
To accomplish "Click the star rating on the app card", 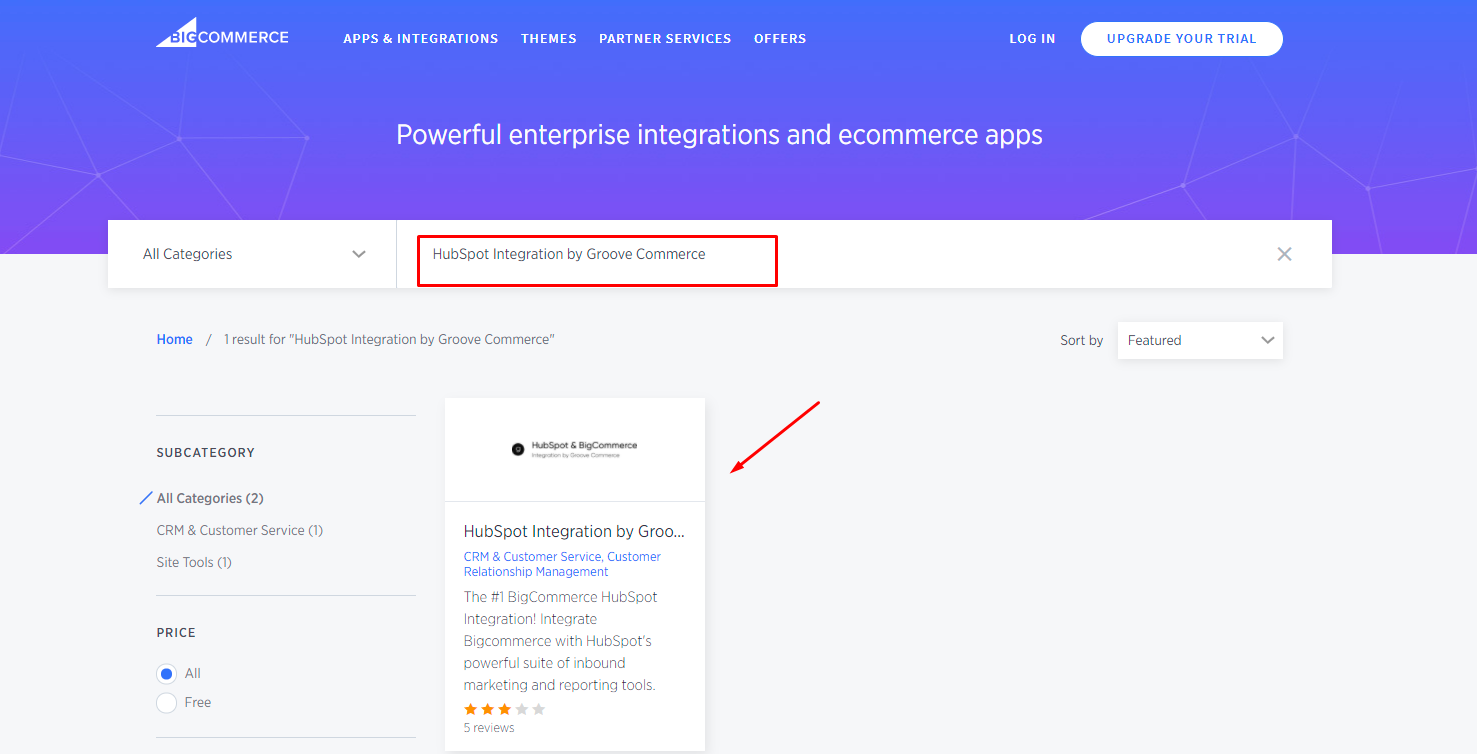I will tap(504, 709).
